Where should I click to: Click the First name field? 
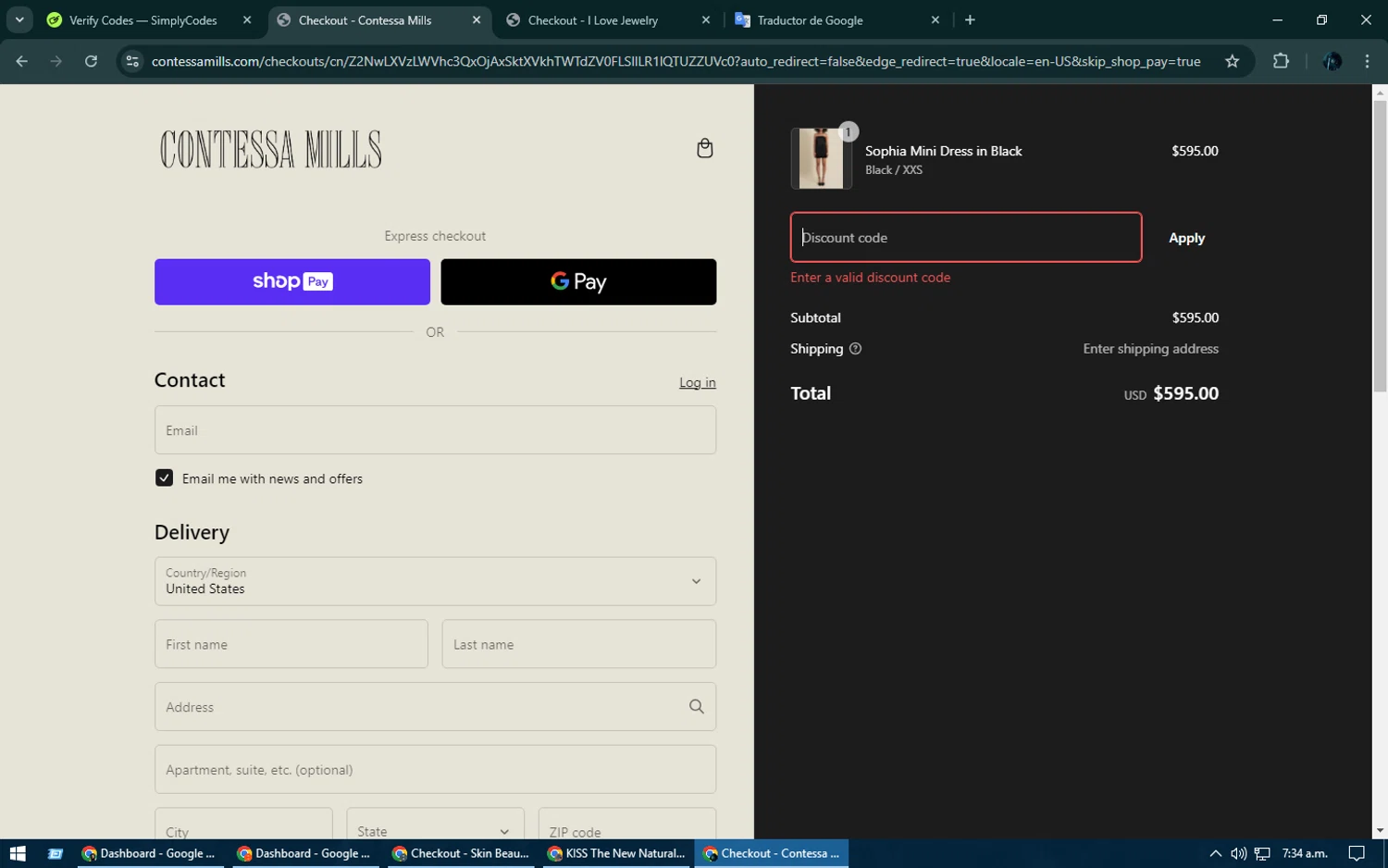[291, 644]
